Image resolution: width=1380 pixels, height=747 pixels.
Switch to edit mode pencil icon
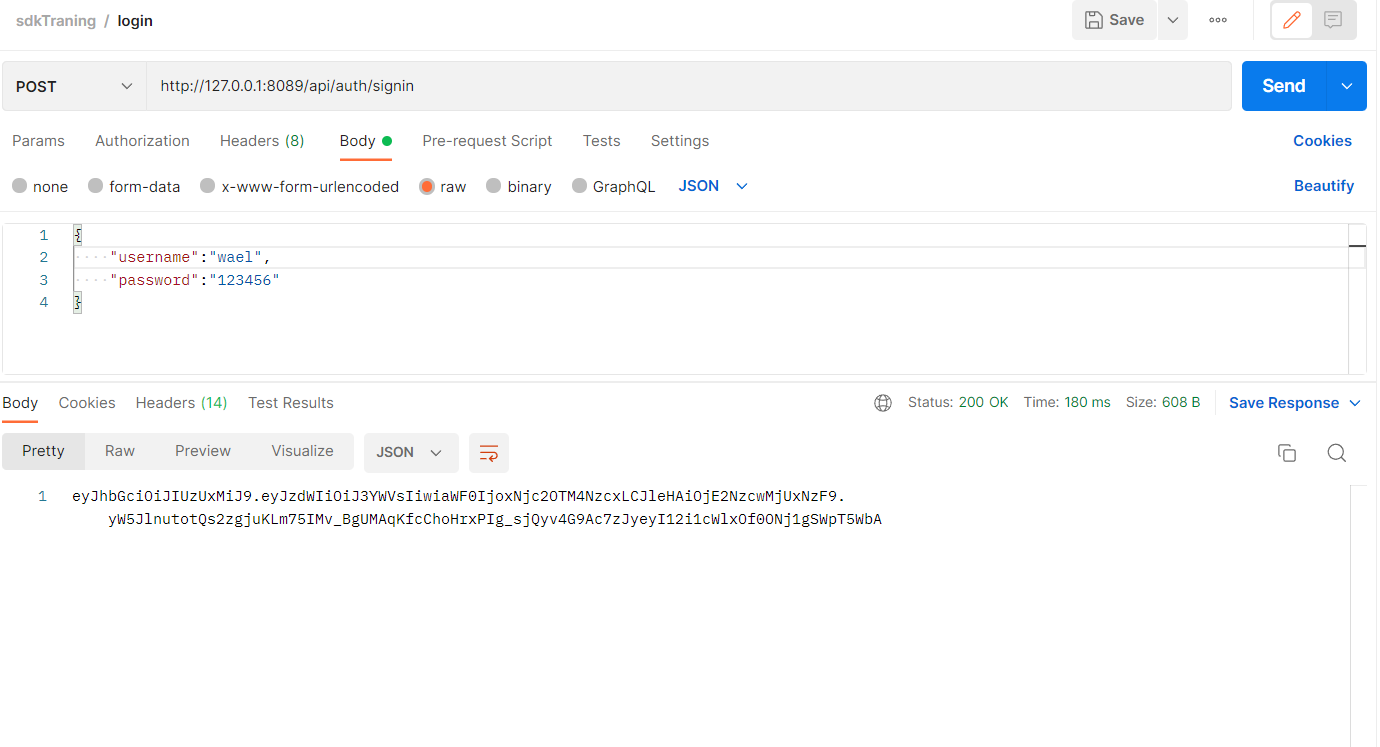[1291, 20]
